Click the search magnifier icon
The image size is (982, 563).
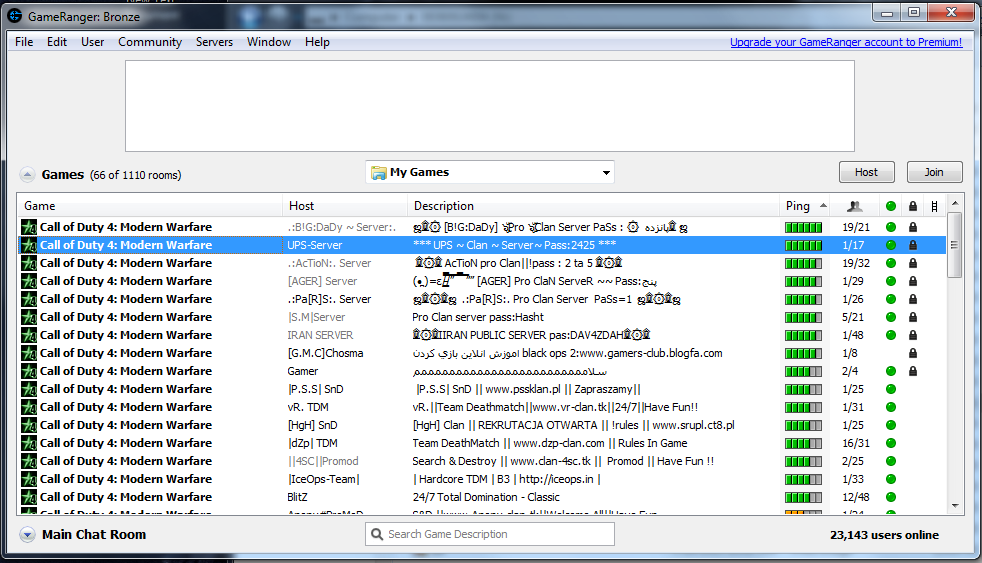pyautogui.click(x=376, y=534)
